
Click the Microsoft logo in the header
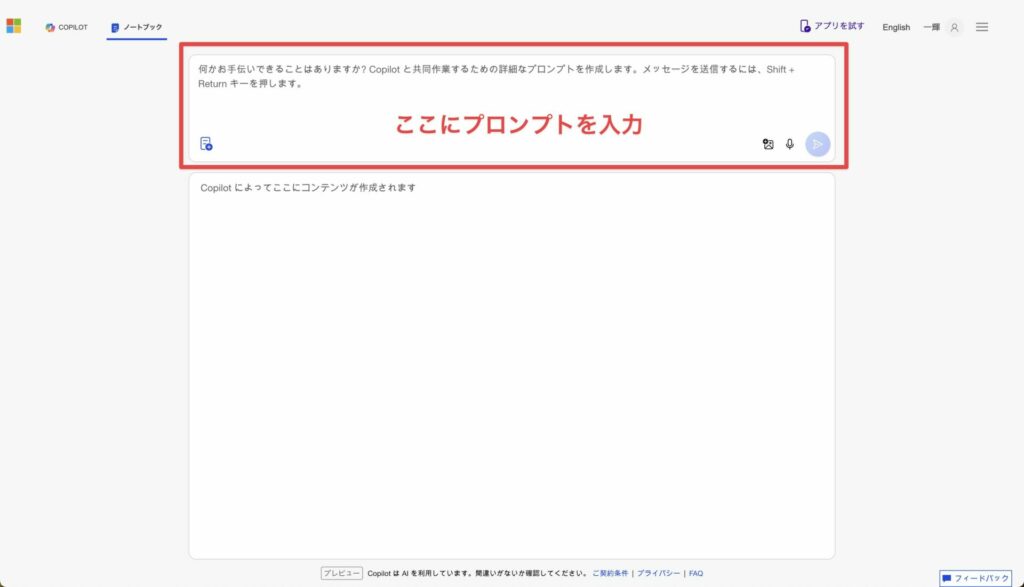point(13,26)
